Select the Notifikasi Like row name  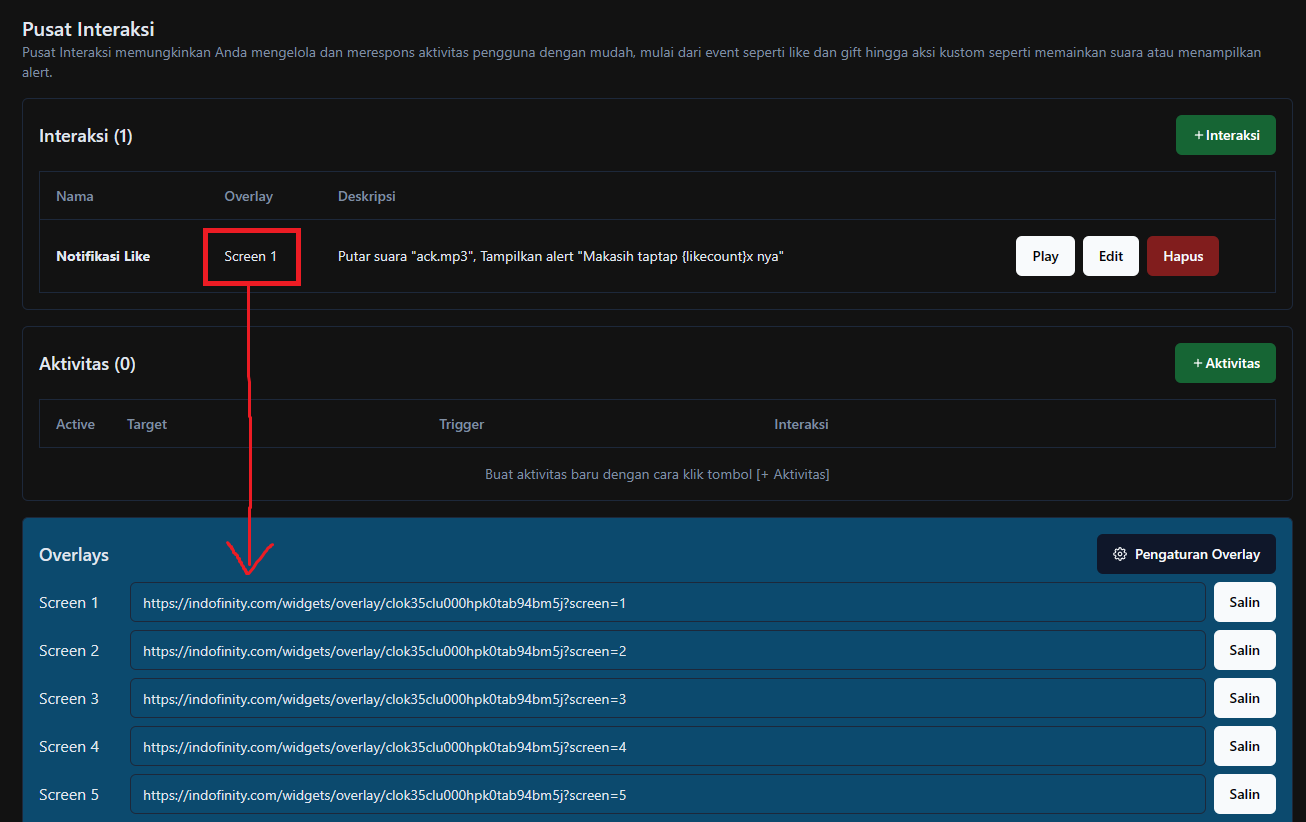tap(103, 256)
